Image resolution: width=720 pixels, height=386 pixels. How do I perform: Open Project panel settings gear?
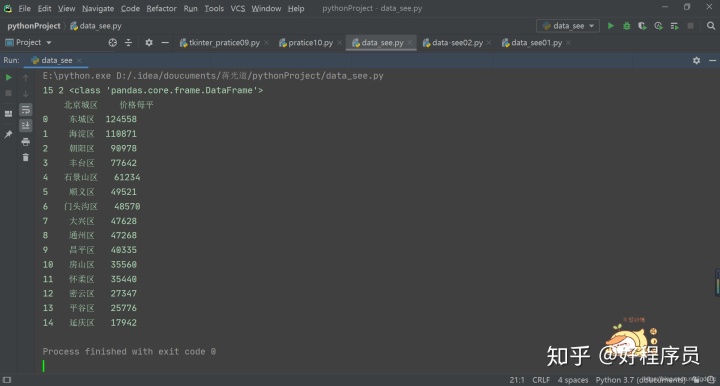click(149, 43)
